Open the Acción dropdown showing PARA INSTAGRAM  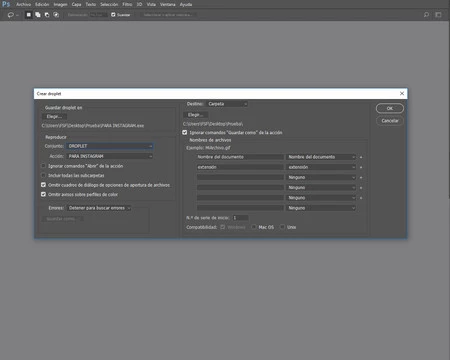pyautogui.click(x=109, y=156)
